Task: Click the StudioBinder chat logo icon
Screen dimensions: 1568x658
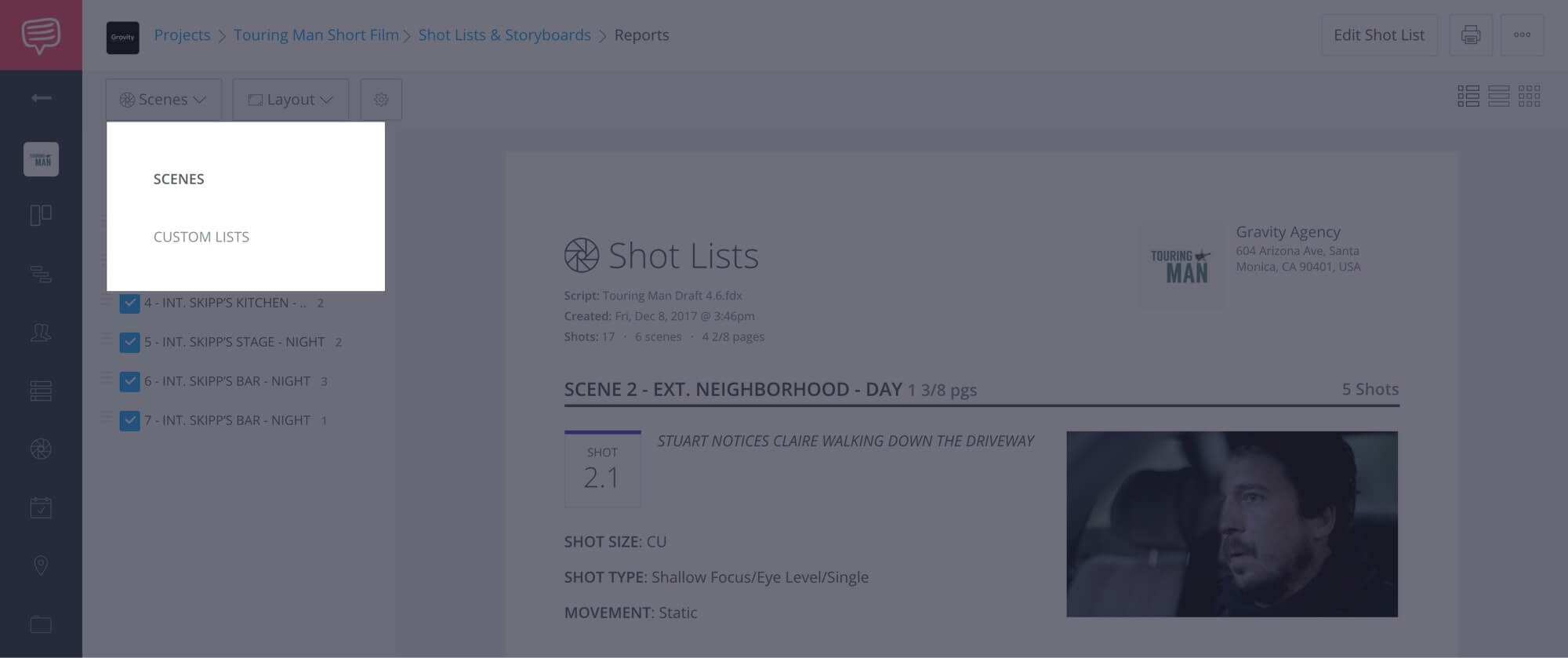Action: tap(41, 35)
